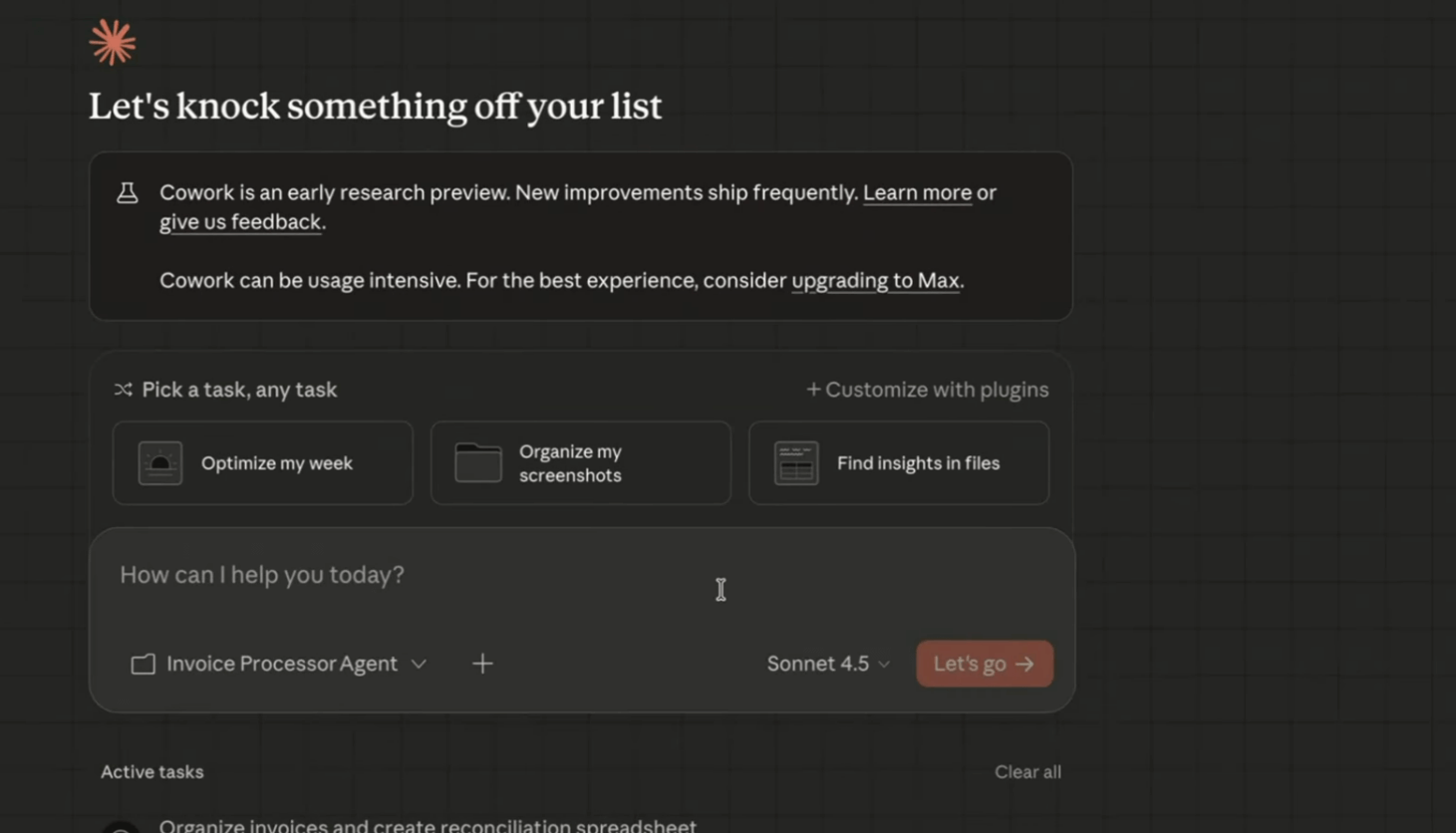Shuffle suggestions with the crossed-arrows icon

pyautogui.click(x=123, y=390)
